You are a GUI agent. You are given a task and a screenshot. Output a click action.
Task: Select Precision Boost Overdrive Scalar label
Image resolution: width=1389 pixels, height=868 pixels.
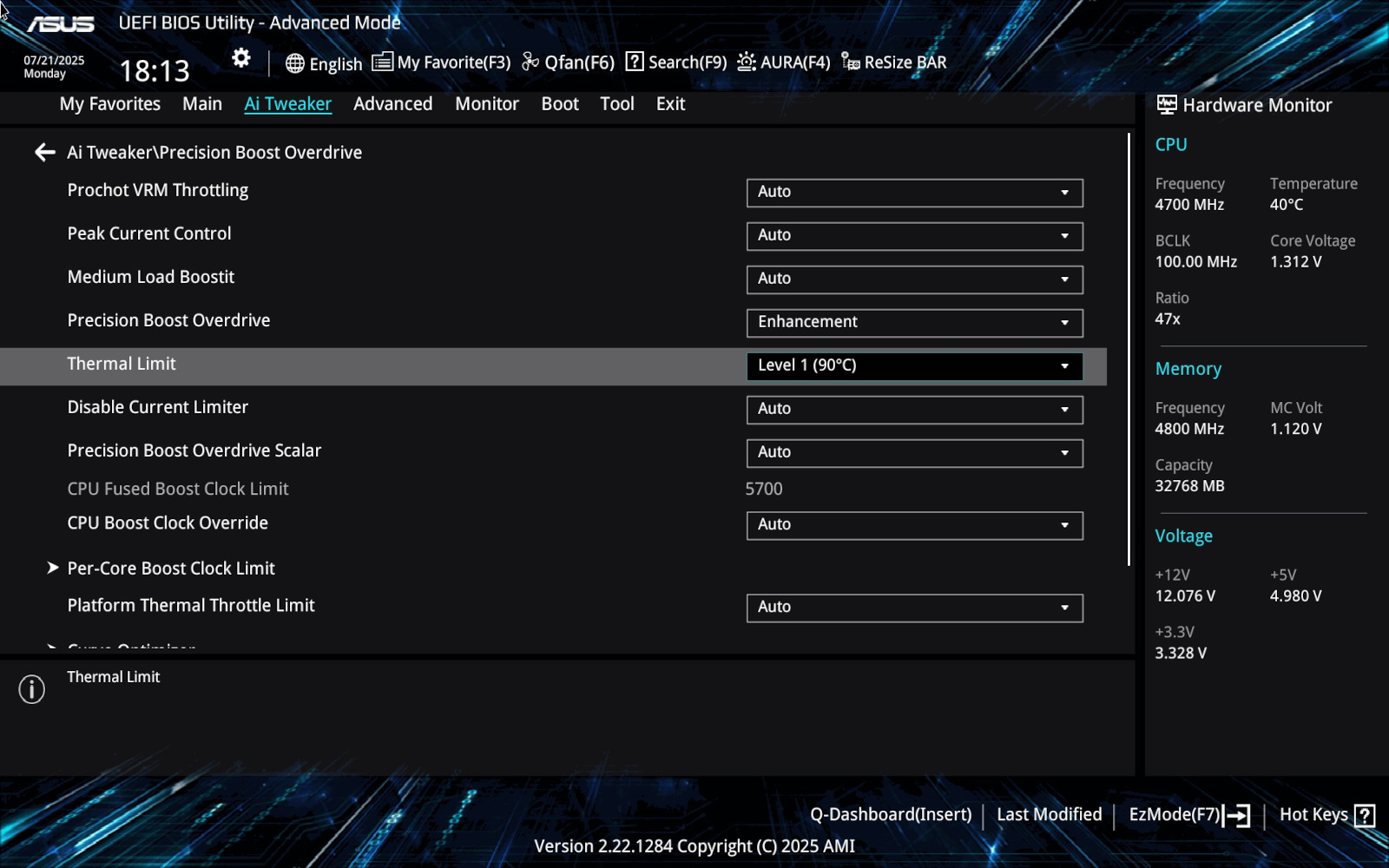coord(194,450)
